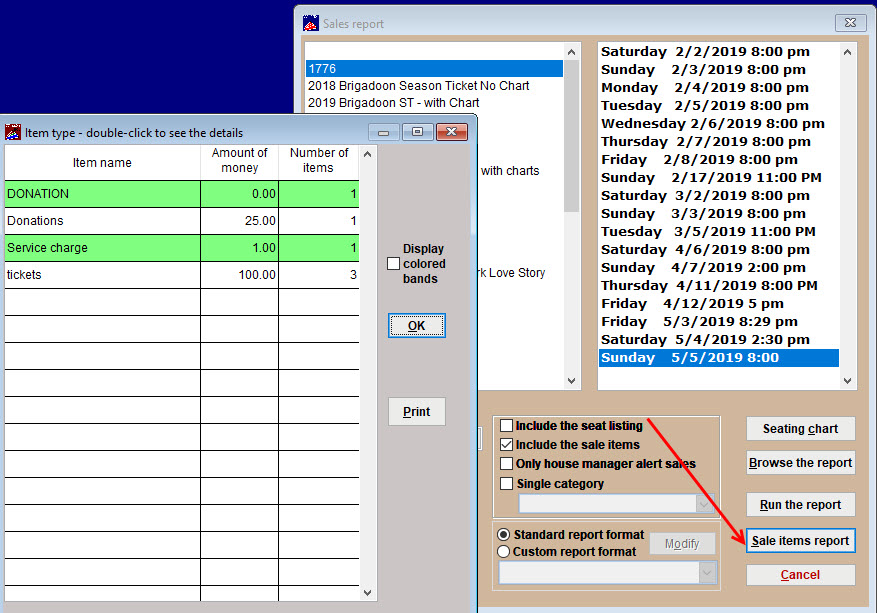Click the Print button
This screenshot has height=613, width=877.
[x=417, y=412]
